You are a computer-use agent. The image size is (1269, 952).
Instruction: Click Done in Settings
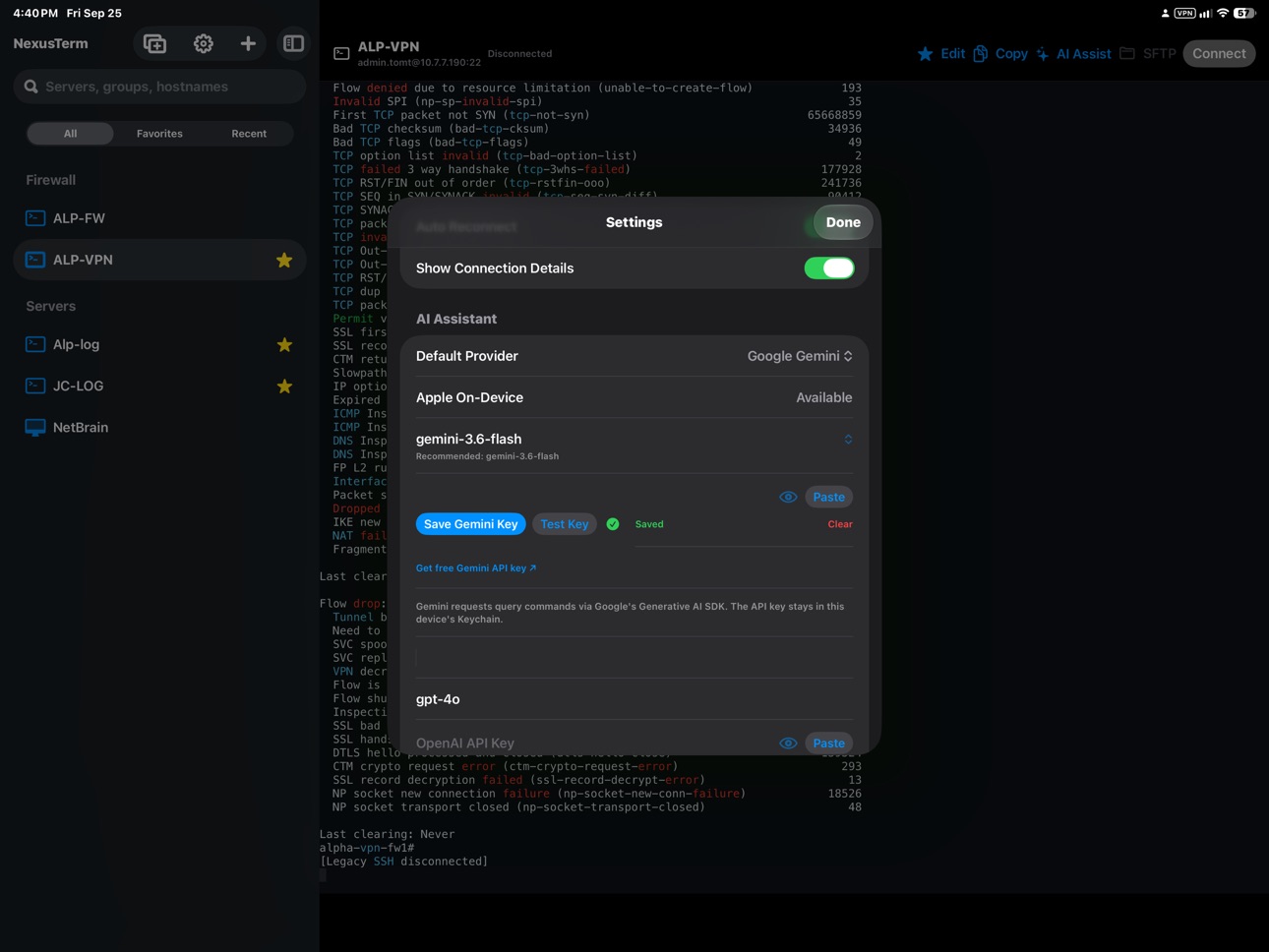[x=843, y=222]
